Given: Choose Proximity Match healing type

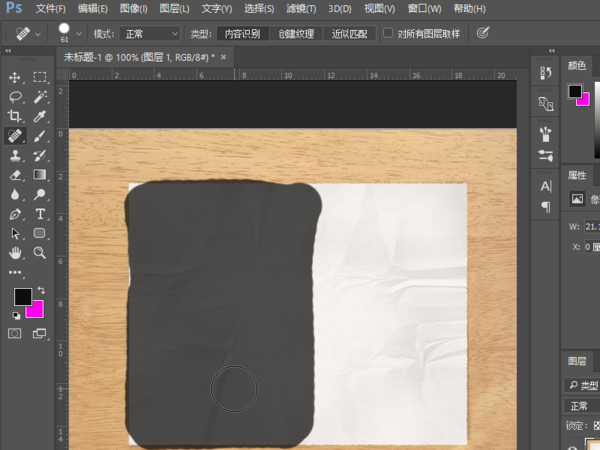Looking at the screenshot, I should 349,34.
